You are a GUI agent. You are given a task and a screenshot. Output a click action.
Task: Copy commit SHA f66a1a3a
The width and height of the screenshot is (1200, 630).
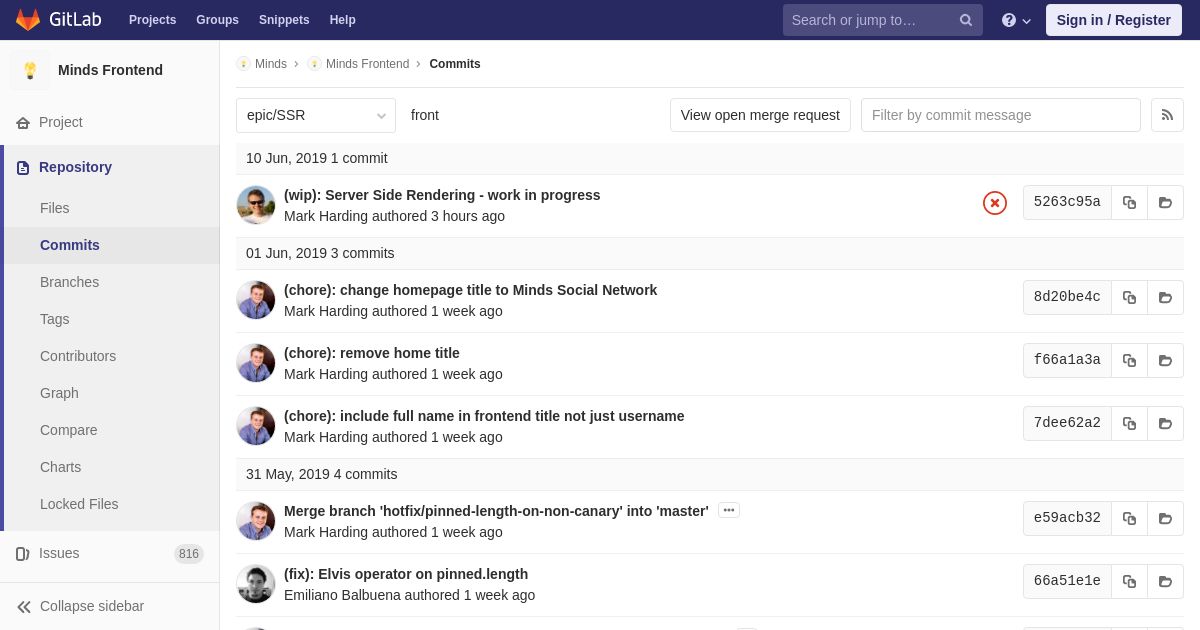tap(1129, 360)
